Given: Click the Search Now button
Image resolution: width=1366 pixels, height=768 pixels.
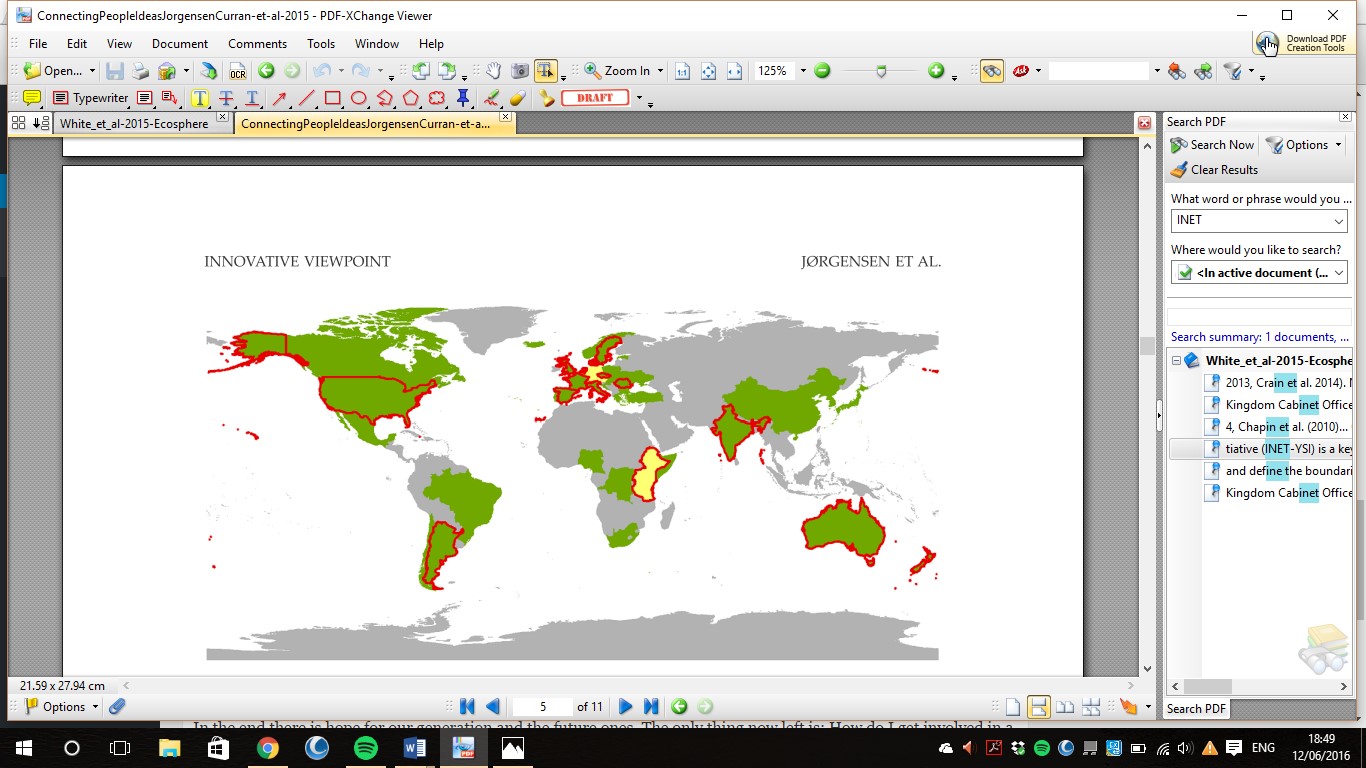Looking at the screenshot, I should click(1212, 145).
